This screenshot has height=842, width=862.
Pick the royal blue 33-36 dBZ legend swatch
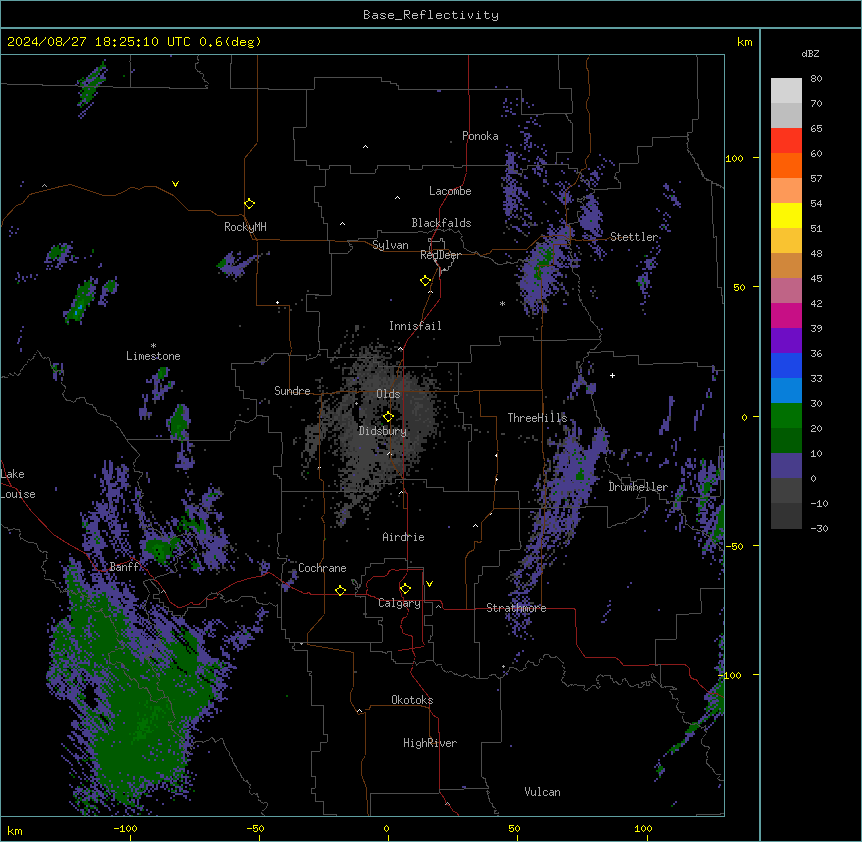coord(786,365)
